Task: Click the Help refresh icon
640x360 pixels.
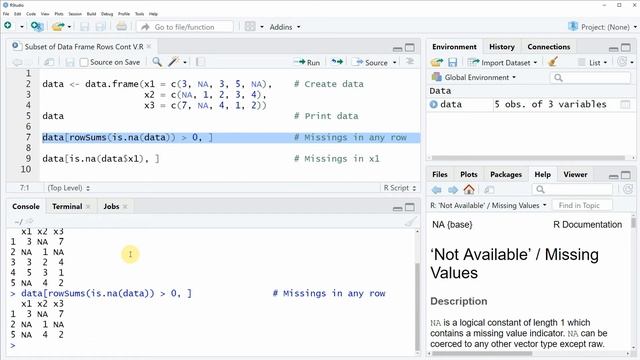Action: (628, 189)
